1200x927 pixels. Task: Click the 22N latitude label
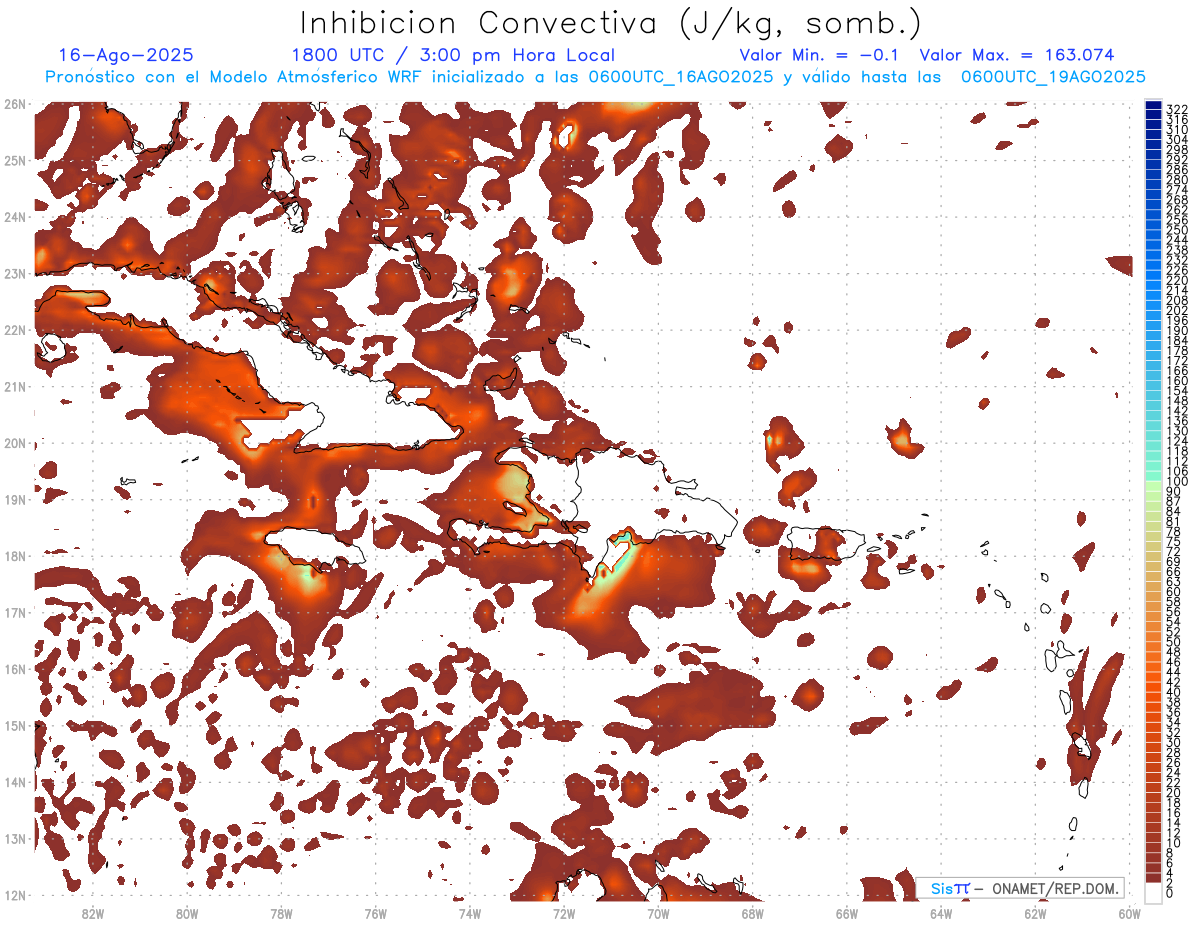[x=15, y=330]
